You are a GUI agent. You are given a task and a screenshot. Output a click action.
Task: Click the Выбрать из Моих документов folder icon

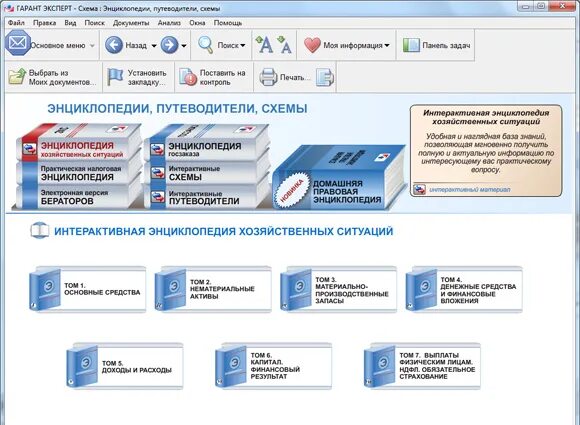click(x=17, y=76)
